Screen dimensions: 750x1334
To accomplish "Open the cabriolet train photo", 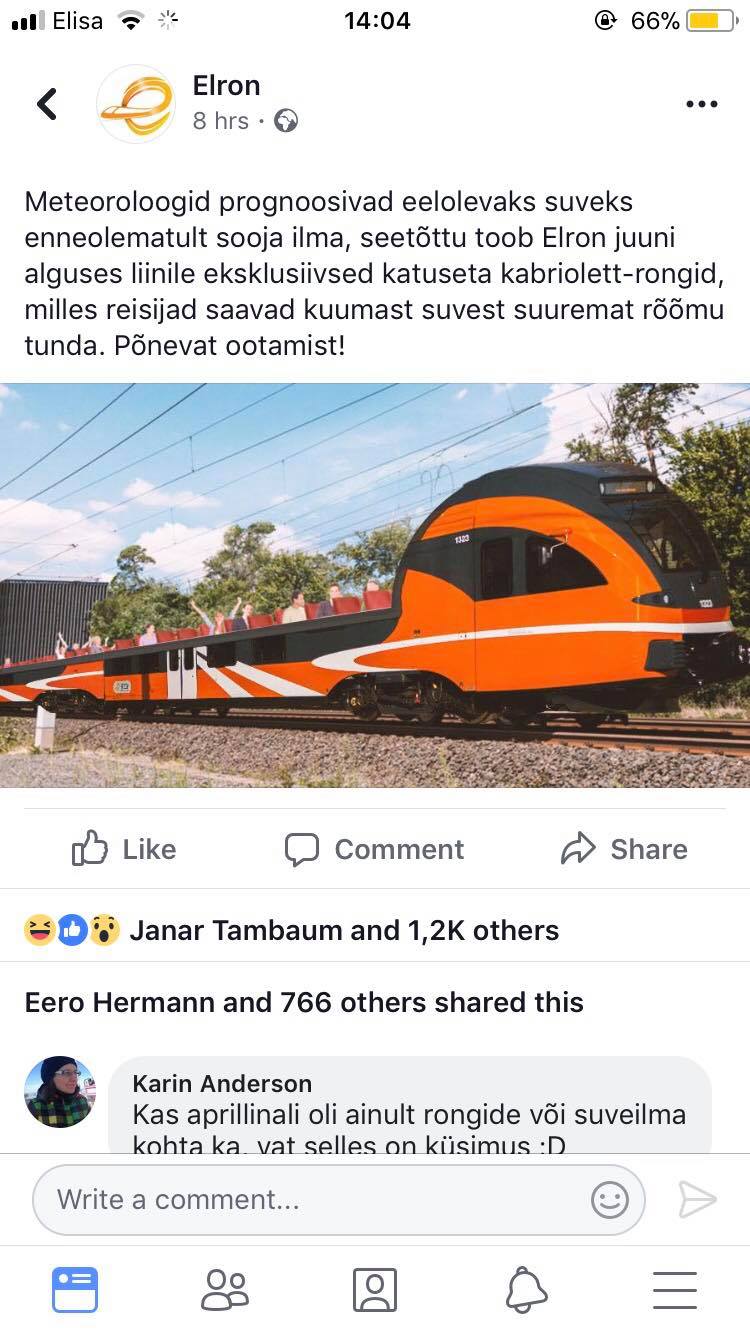I will click(x=375, y=585).
